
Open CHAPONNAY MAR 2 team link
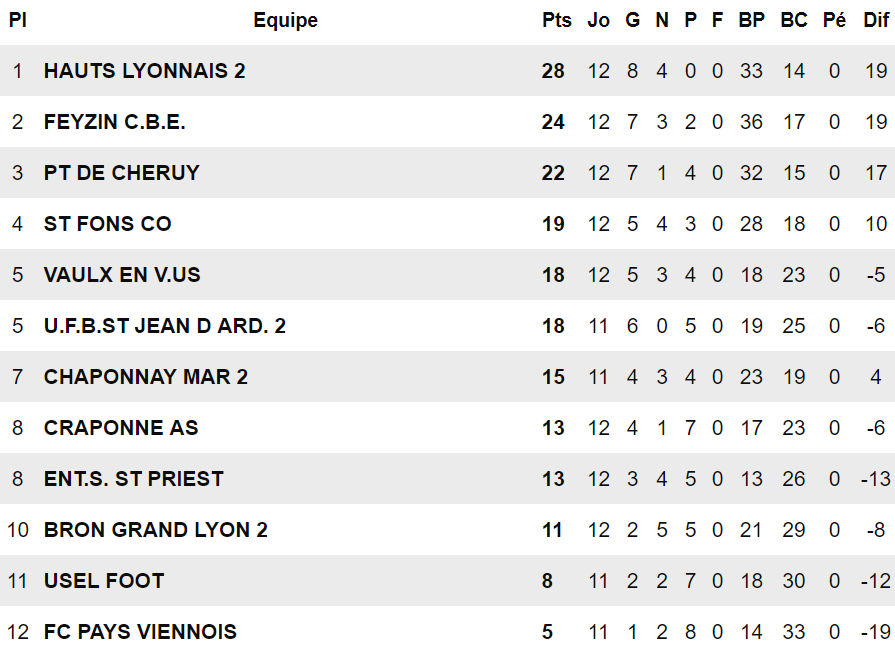146,377
